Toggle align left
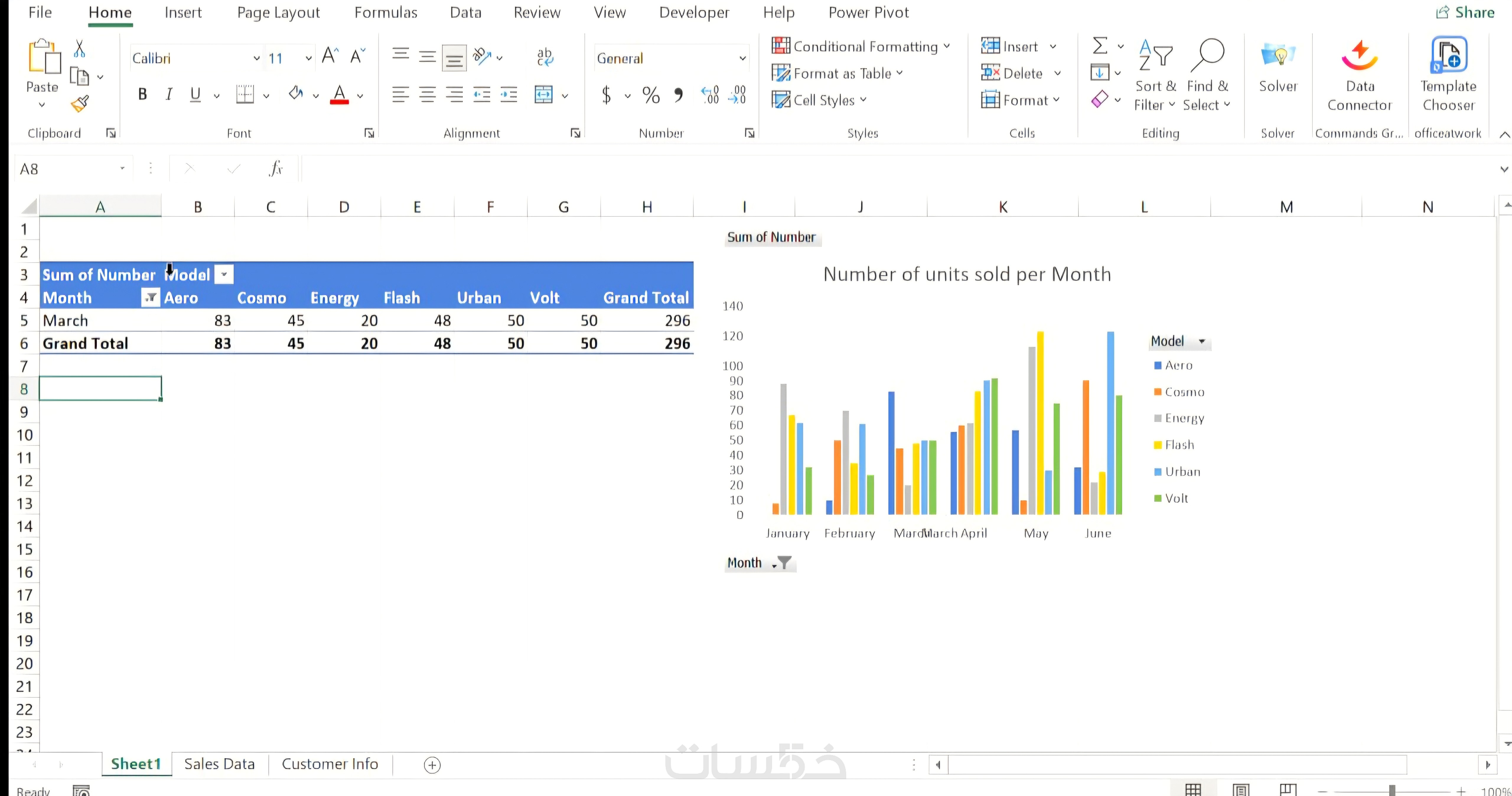This screenshot has height=796, width=1512. pyautogui.click(x=400, y=94)
